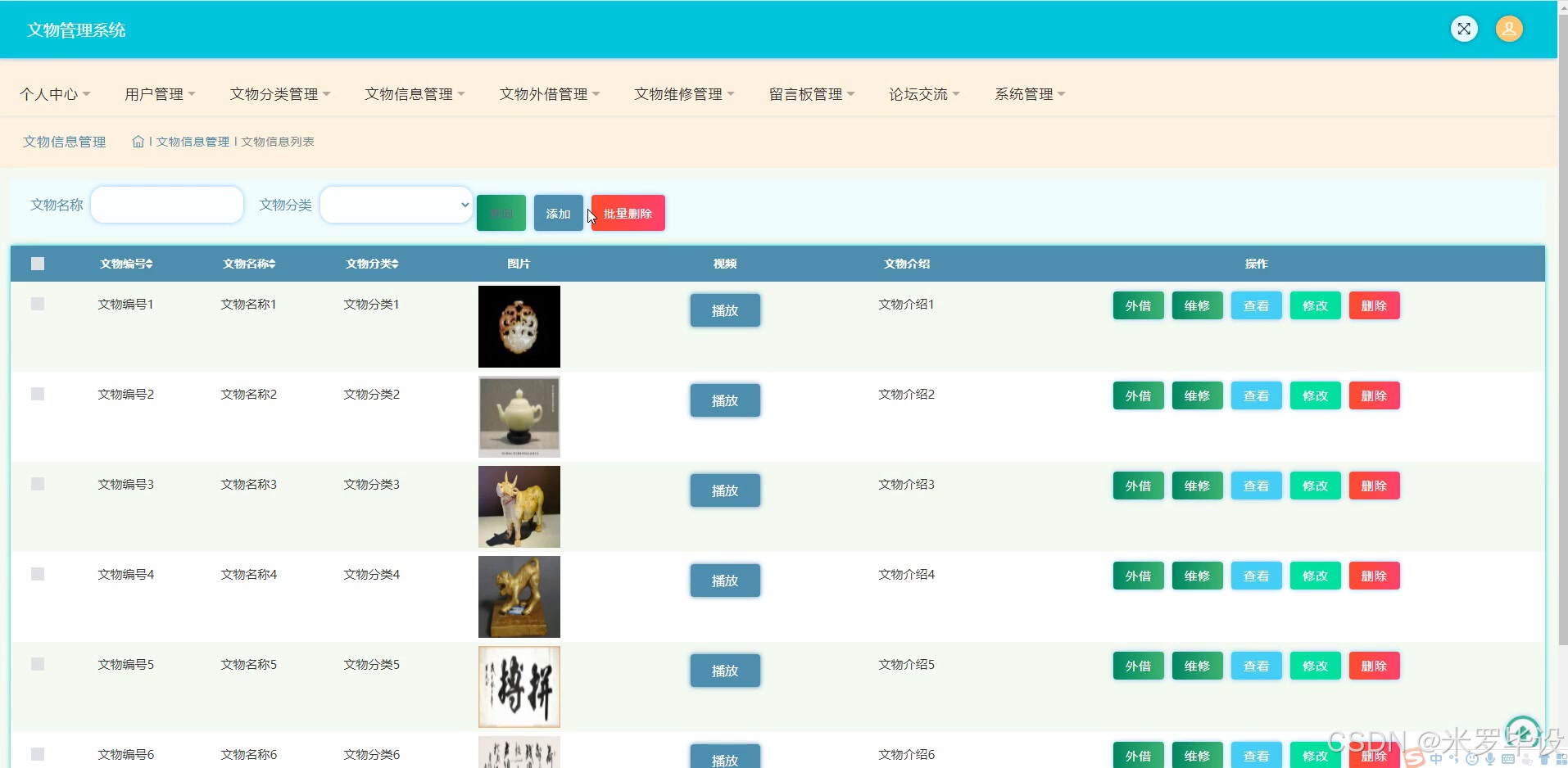The image size is (1568, 768).
Task: Click 修改 for 文物编号1
Action: (1315, 305)
